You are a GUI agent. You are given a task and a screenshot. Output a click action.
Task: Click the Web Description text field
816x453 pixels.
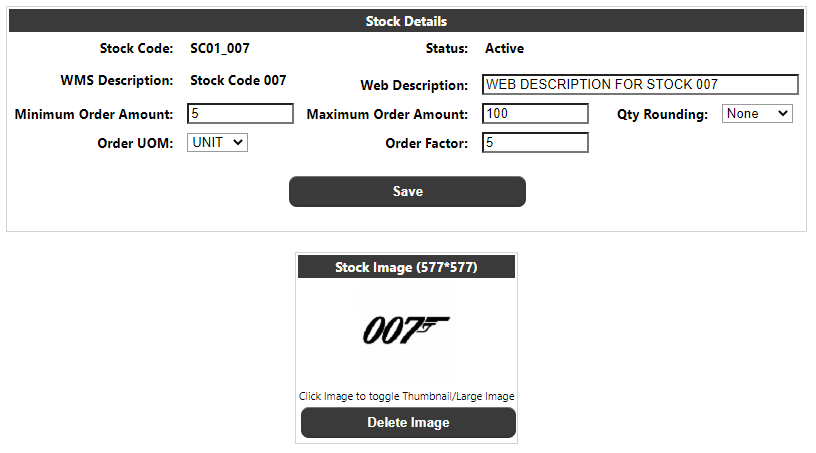(640, 84)
